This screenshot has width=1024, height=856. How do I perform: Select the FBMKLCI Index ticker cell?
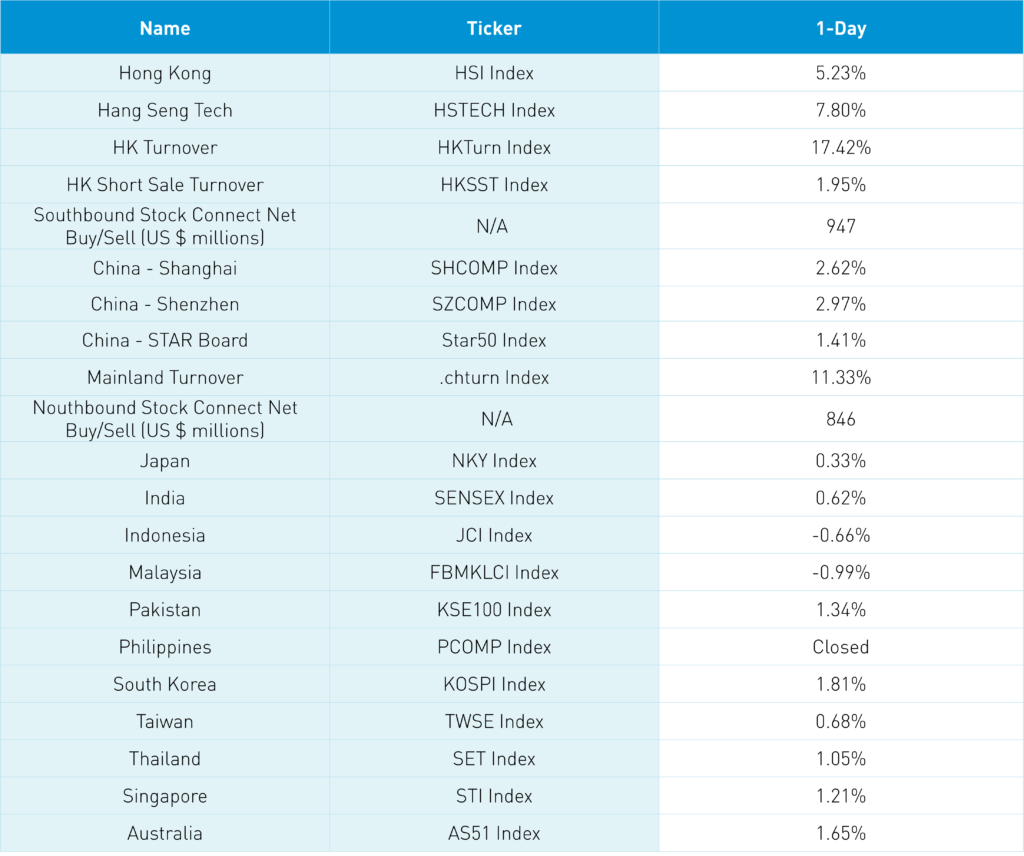point(494,573)
